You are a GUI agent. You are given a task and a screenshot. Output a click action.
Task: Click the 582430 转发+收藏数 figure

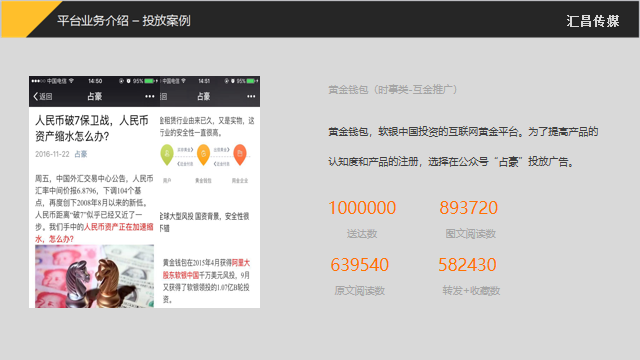467,264
